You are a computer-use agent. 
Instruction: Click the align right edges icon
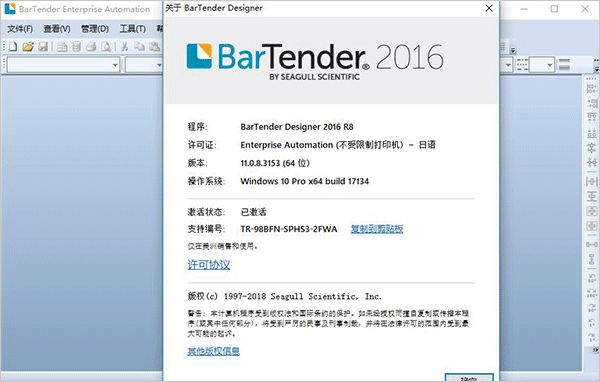[x=592, y=103]
